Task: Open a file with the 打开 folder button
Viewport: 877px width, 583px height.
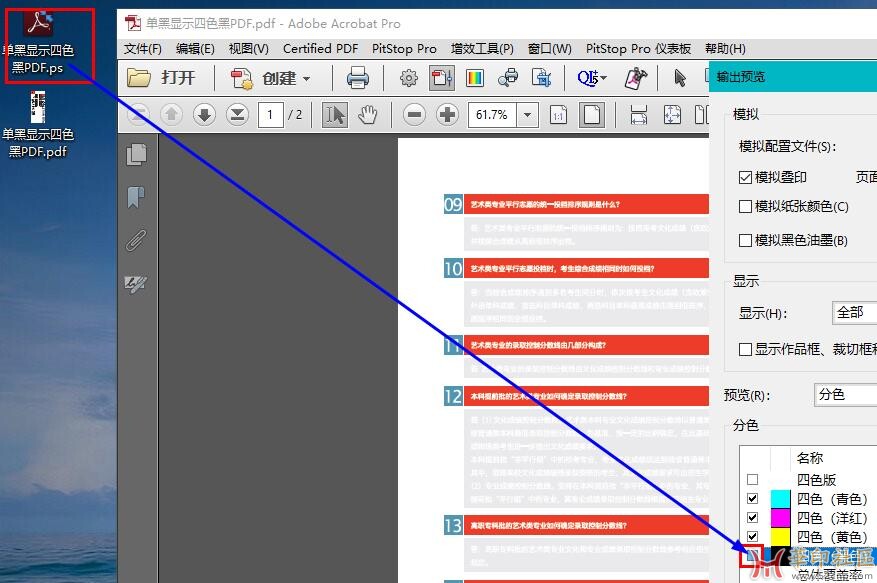Action: coord(161,78)
